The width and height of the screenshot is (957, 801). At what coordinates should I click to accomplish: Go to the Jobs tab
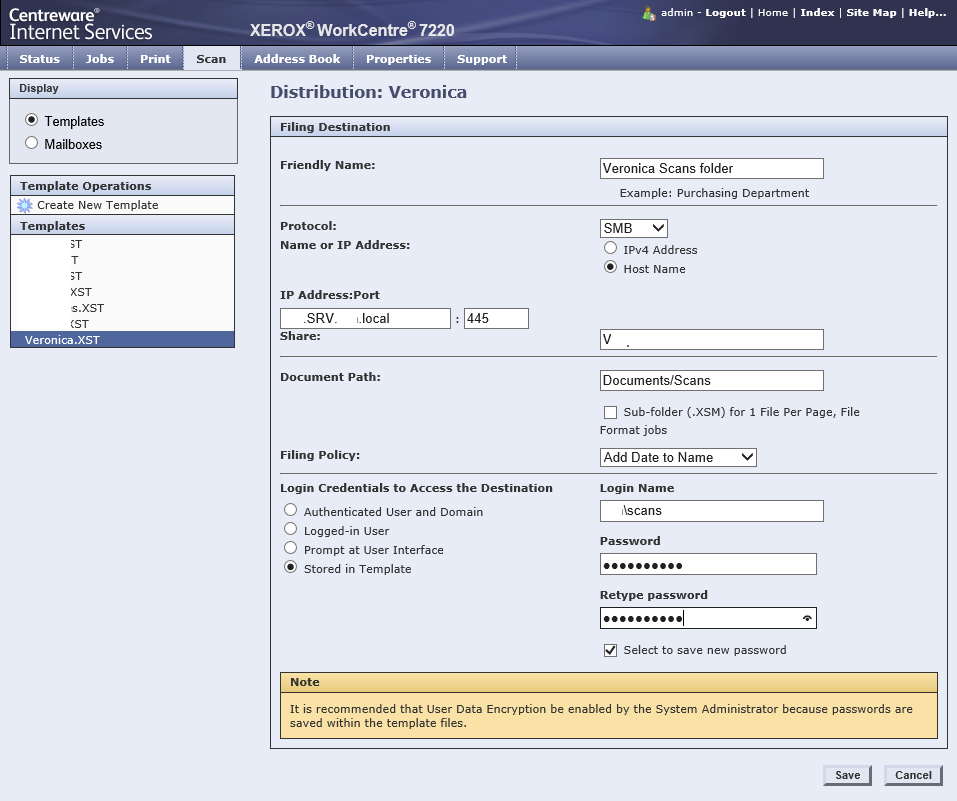[x=99, y=59]
